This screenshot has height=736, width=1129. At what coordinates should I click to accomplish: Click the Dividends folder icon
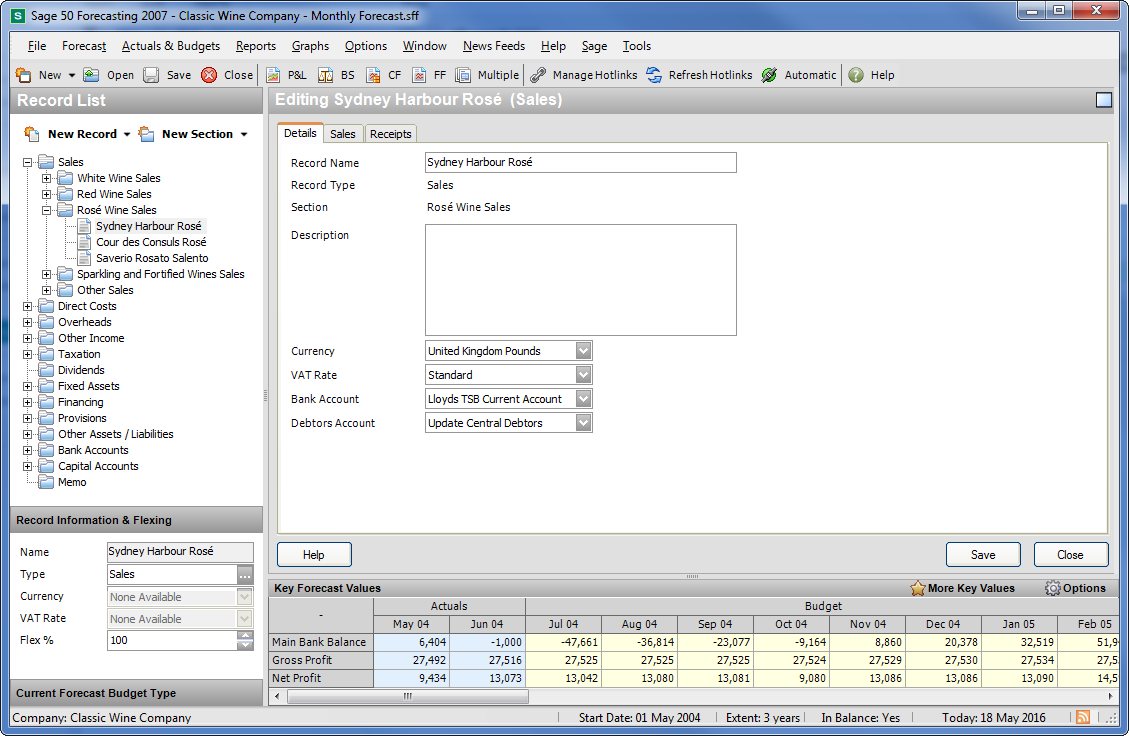point(46,370)
